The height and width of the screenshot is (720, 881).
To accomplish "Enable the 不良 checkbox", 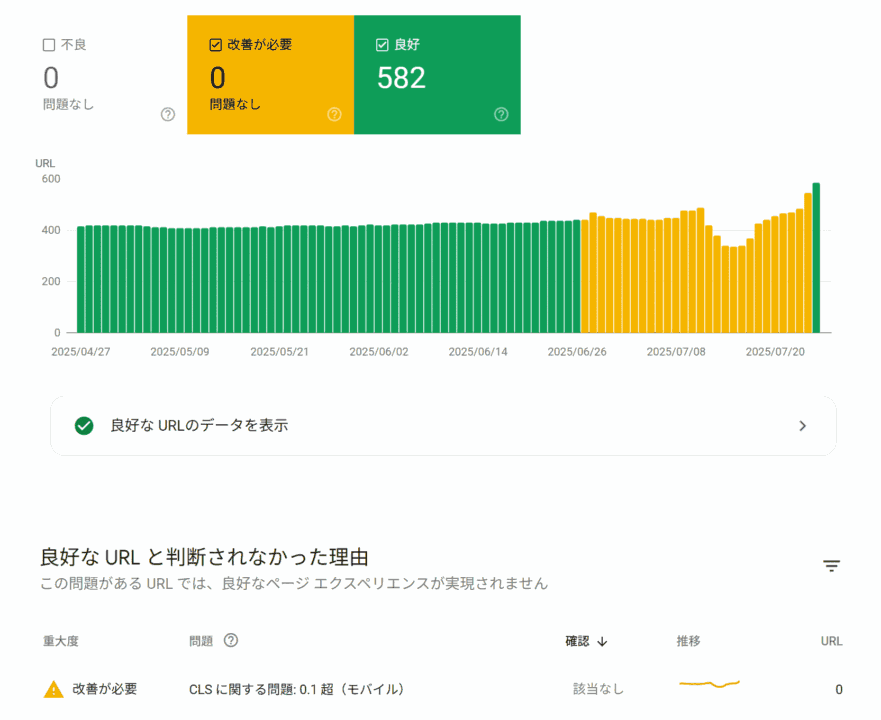I will (x=49, y=45).
